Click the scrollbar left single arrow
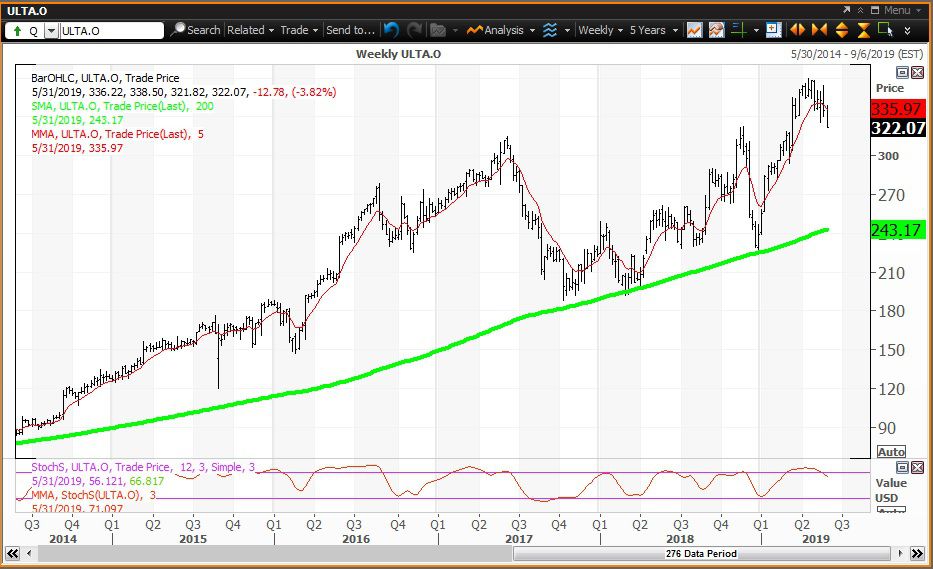The image size is (933, 569). [x=29, y=554]
